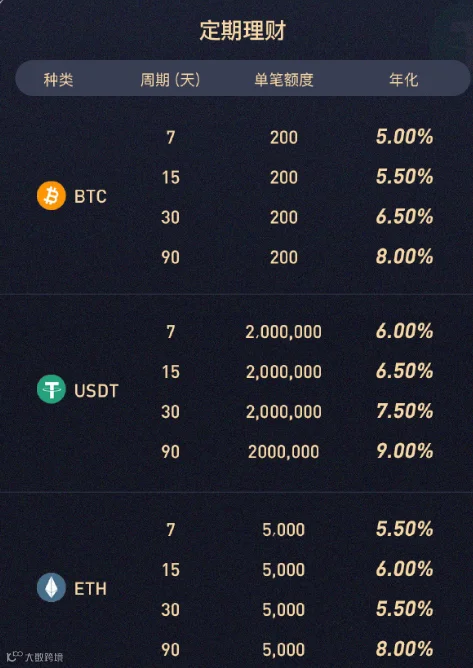Click the 2000,000 amount in USDT 90-day row

point(283,452)
